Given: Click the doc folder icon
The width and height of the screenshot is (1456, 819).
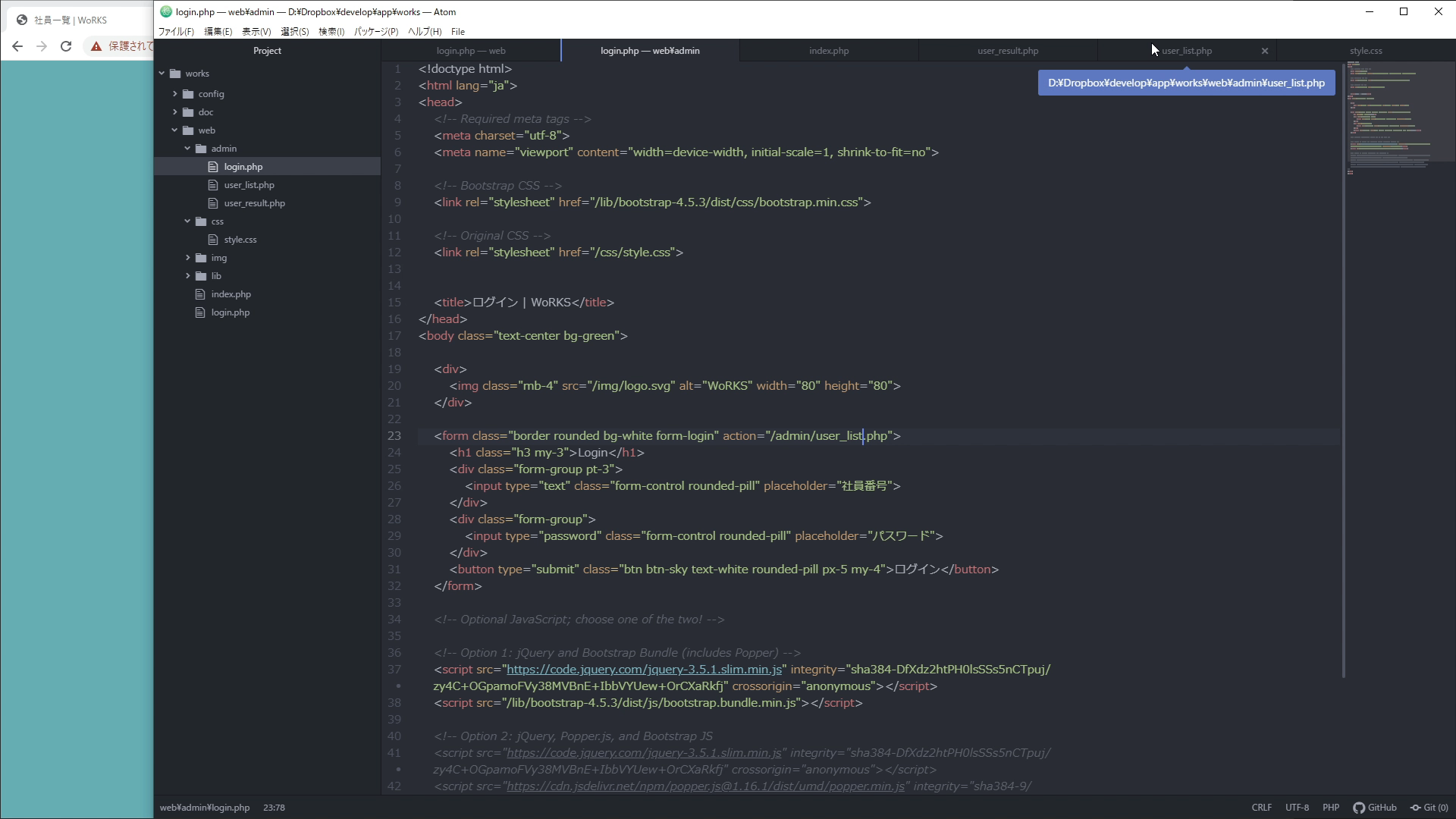Looking at the screenshot, I should click(188, 112).
